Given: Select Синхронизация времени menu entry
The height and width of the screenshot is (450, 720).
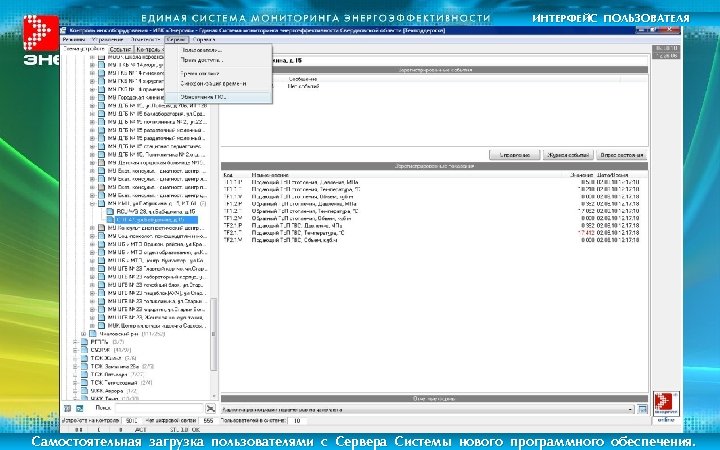Looking at the screenshot, I should 219,84.
